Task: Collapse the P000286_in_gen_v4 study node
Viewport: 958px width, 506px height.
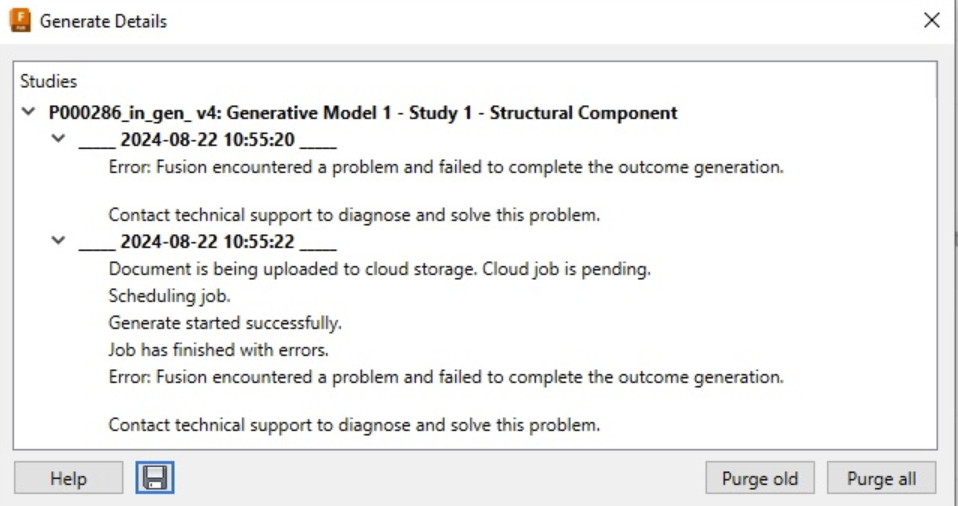Action: click(26, 113)
